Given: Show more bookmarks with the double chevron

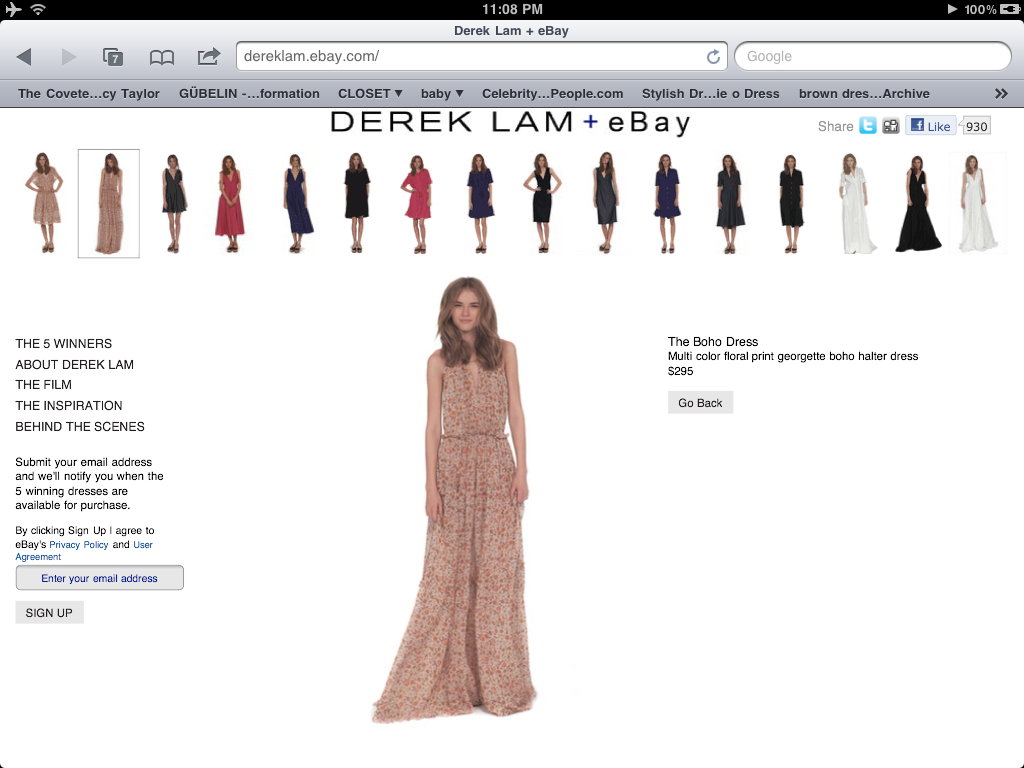Looking at the screenshot, I should click(x=1001, y=93).
